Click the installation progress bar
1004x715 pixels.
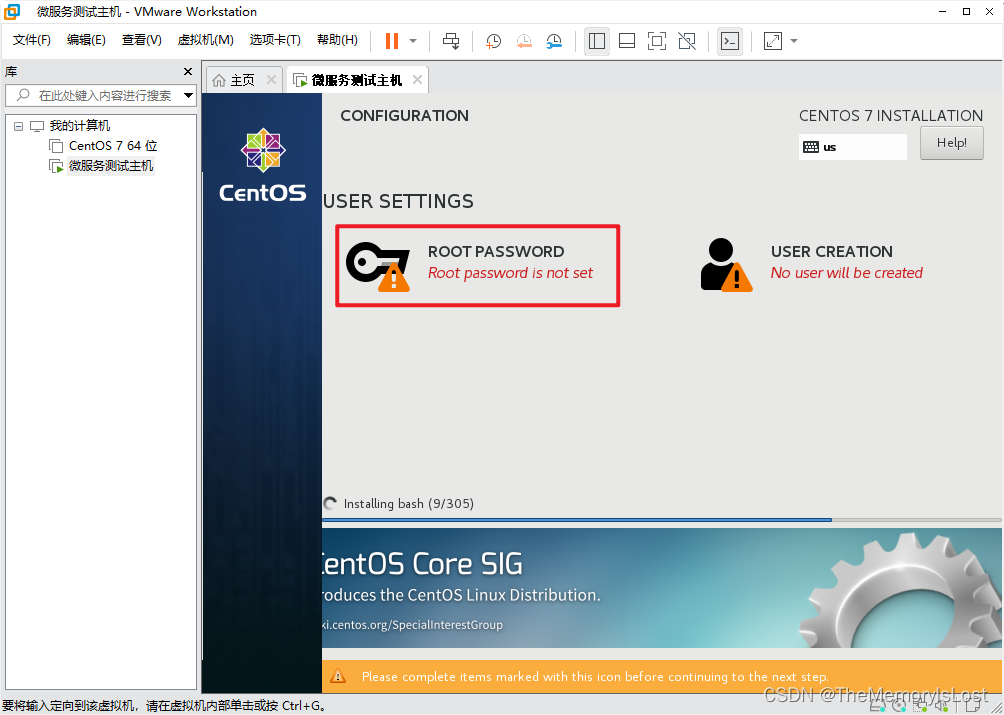pyautogui.click(x=661, y=520)
